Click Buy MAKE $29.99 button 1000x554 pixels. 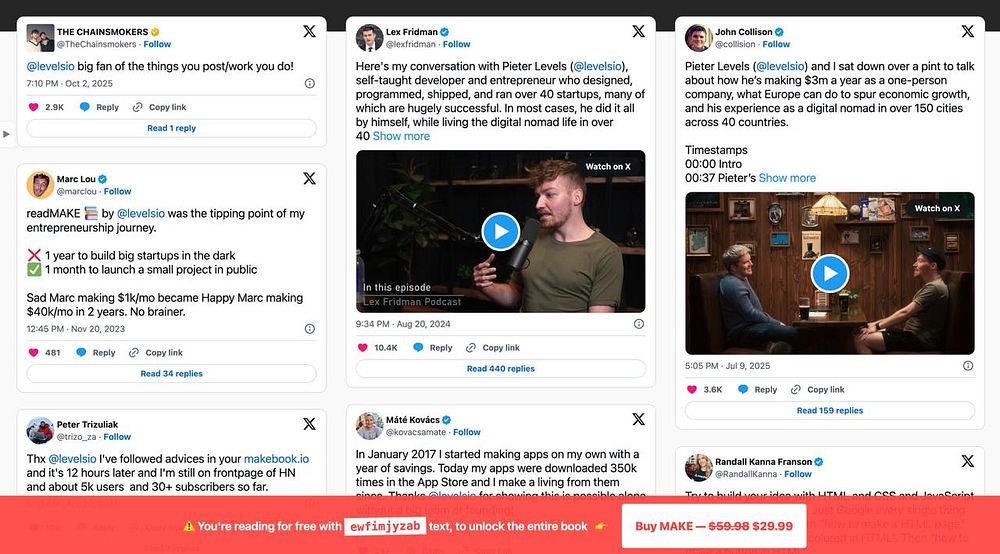click(714, 526)
